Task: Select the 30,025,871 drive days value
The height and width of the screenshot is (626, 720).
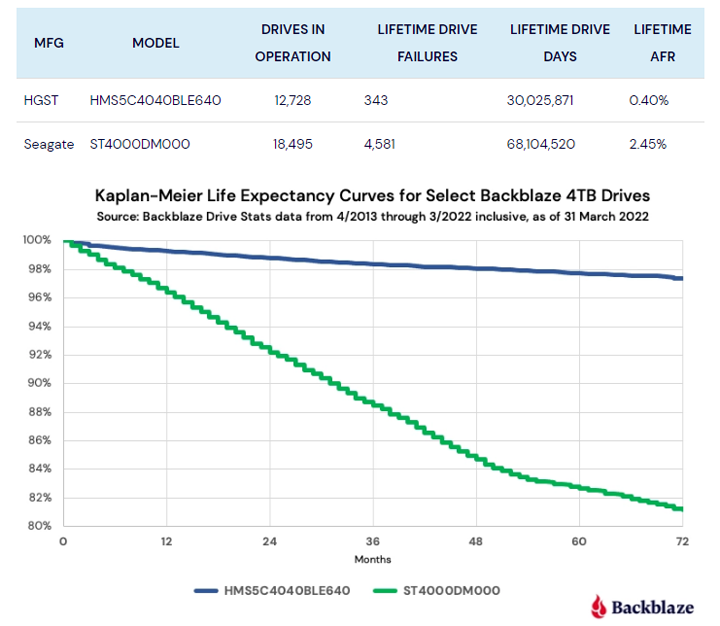Action: [x=540, y=100]
